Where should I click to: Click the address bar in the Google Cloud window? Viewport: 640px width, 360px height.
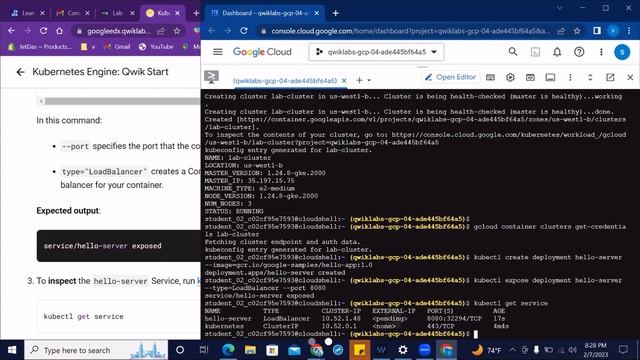tap(410, 31)
